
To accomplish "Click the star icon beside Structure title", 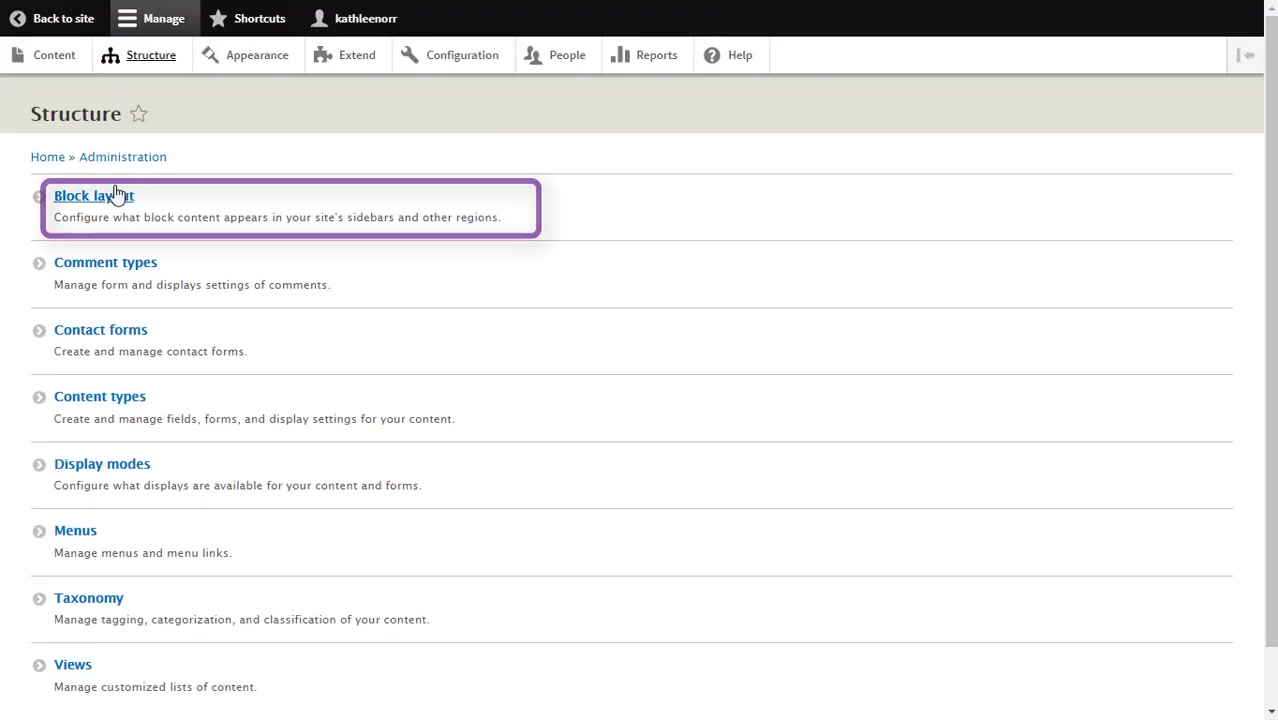I will (138, 114).
